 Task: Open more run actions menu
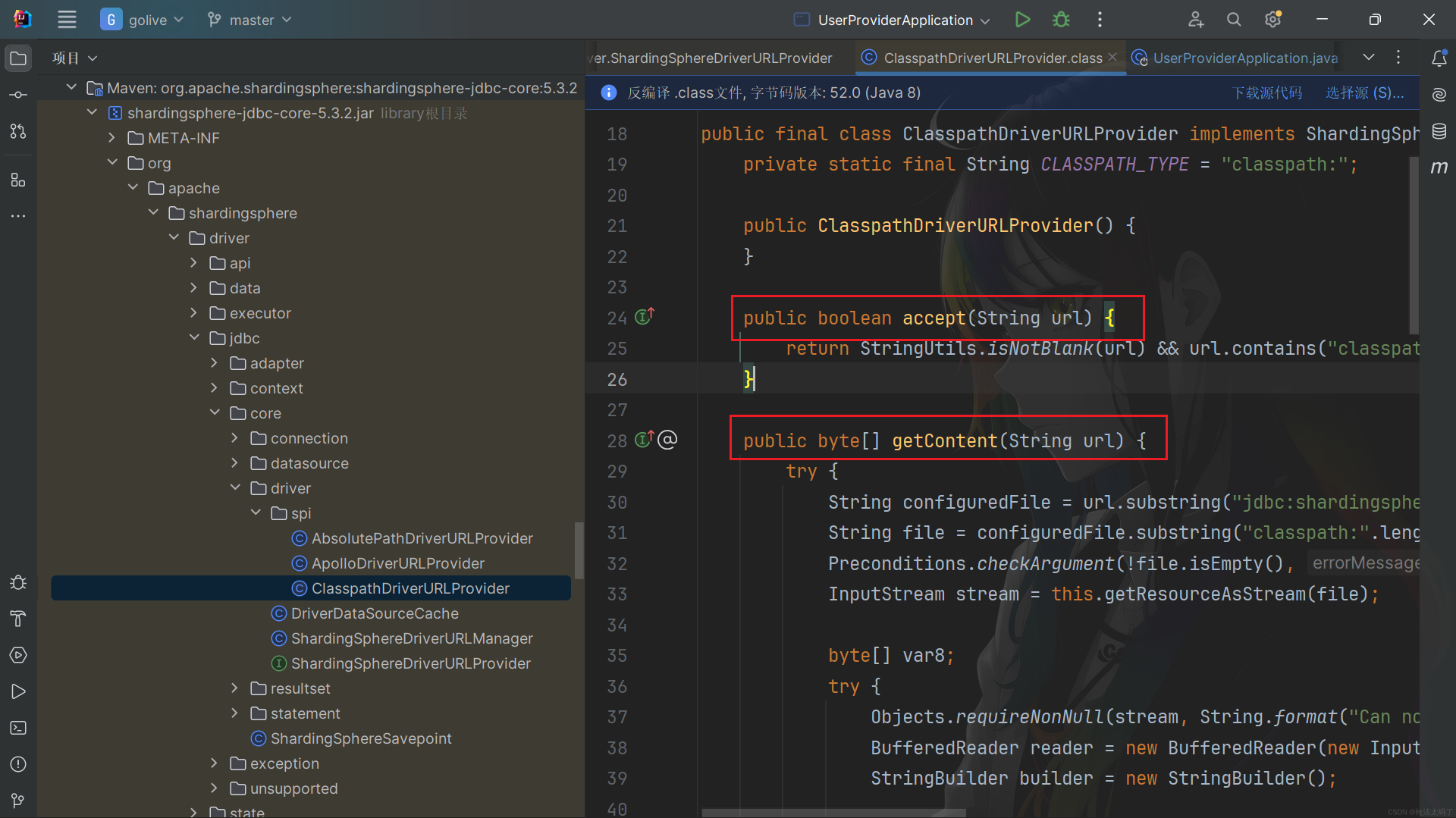tap(1100, 20)
